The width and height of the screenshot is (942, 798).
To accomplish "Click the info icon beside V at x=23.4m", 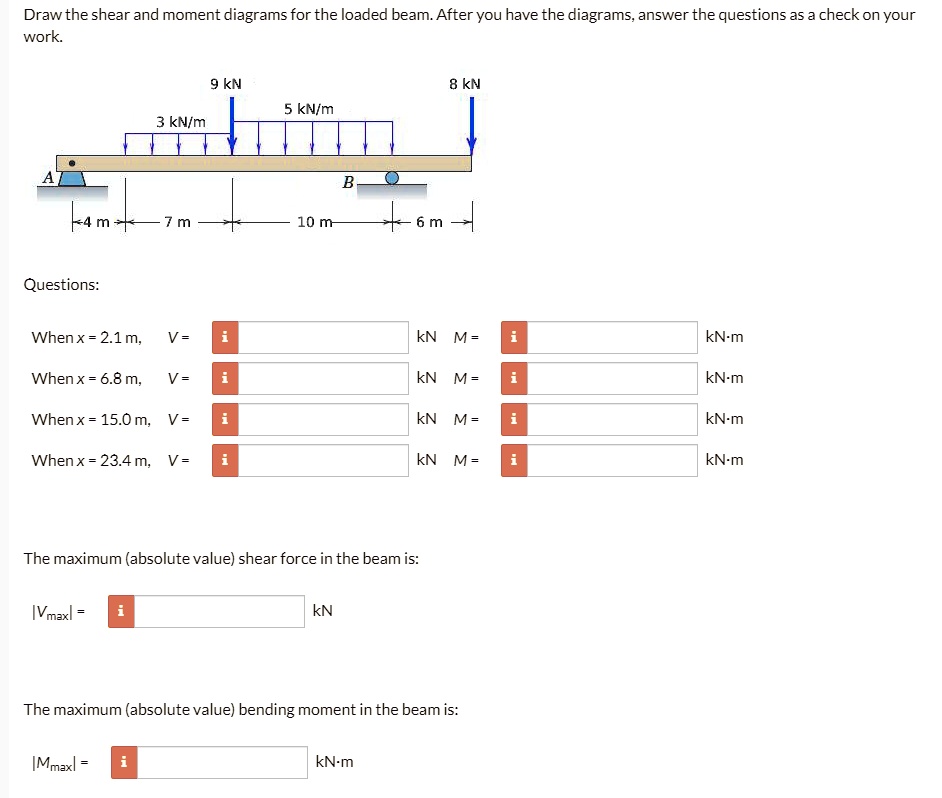I will click(224, 460).
